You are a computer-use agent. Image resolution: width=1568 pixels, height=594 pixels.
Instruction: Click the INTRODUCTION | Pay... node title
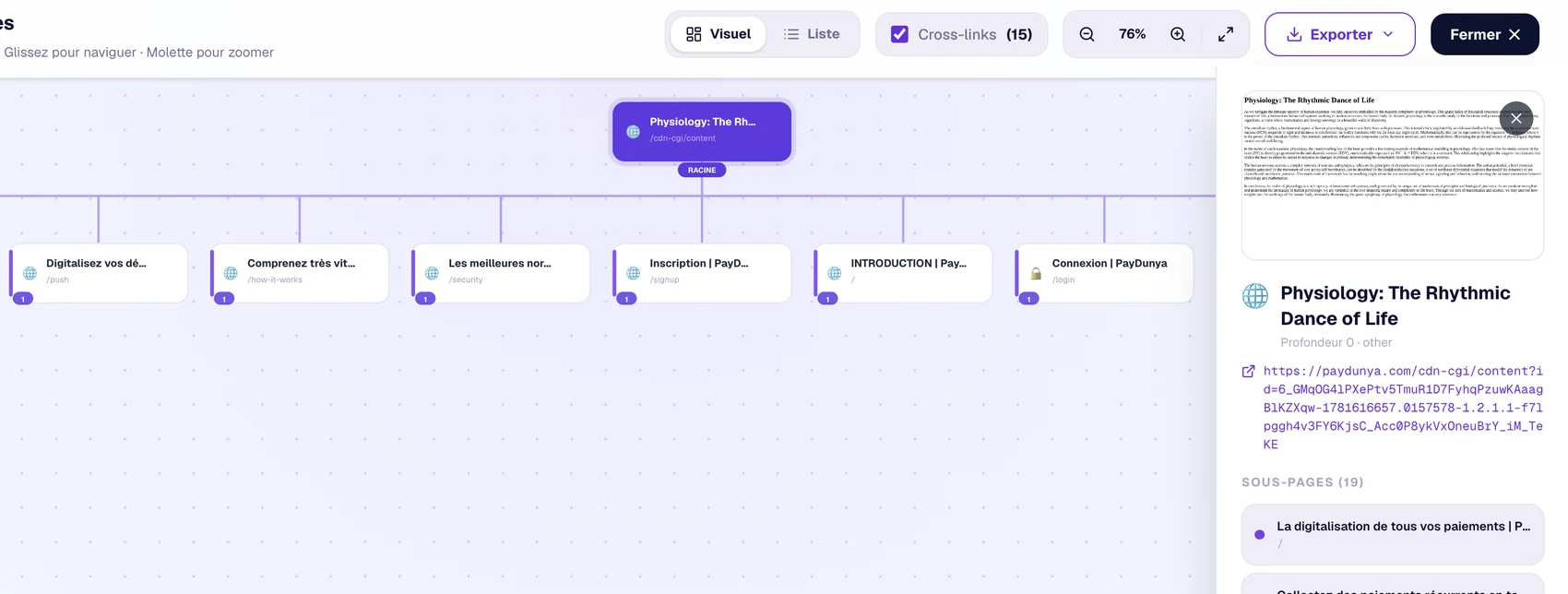pos(909,263)
